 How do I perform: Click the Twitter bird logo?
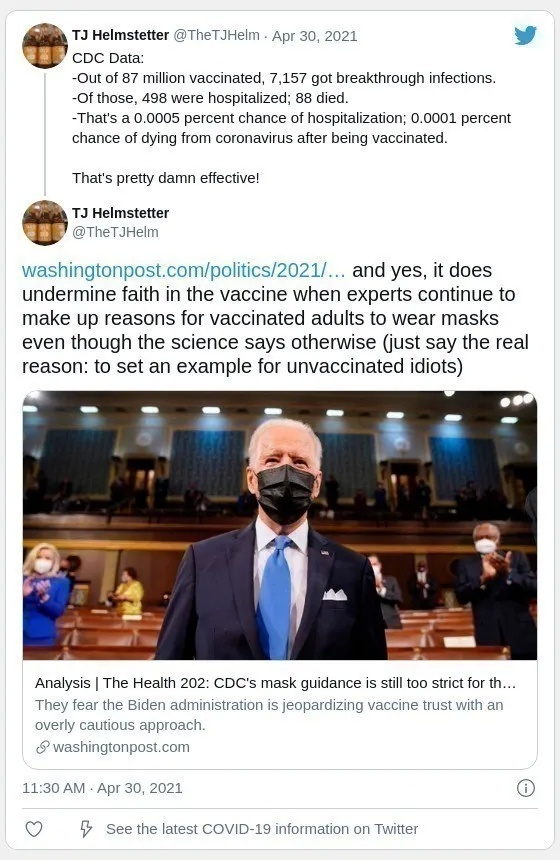(525, 36)
